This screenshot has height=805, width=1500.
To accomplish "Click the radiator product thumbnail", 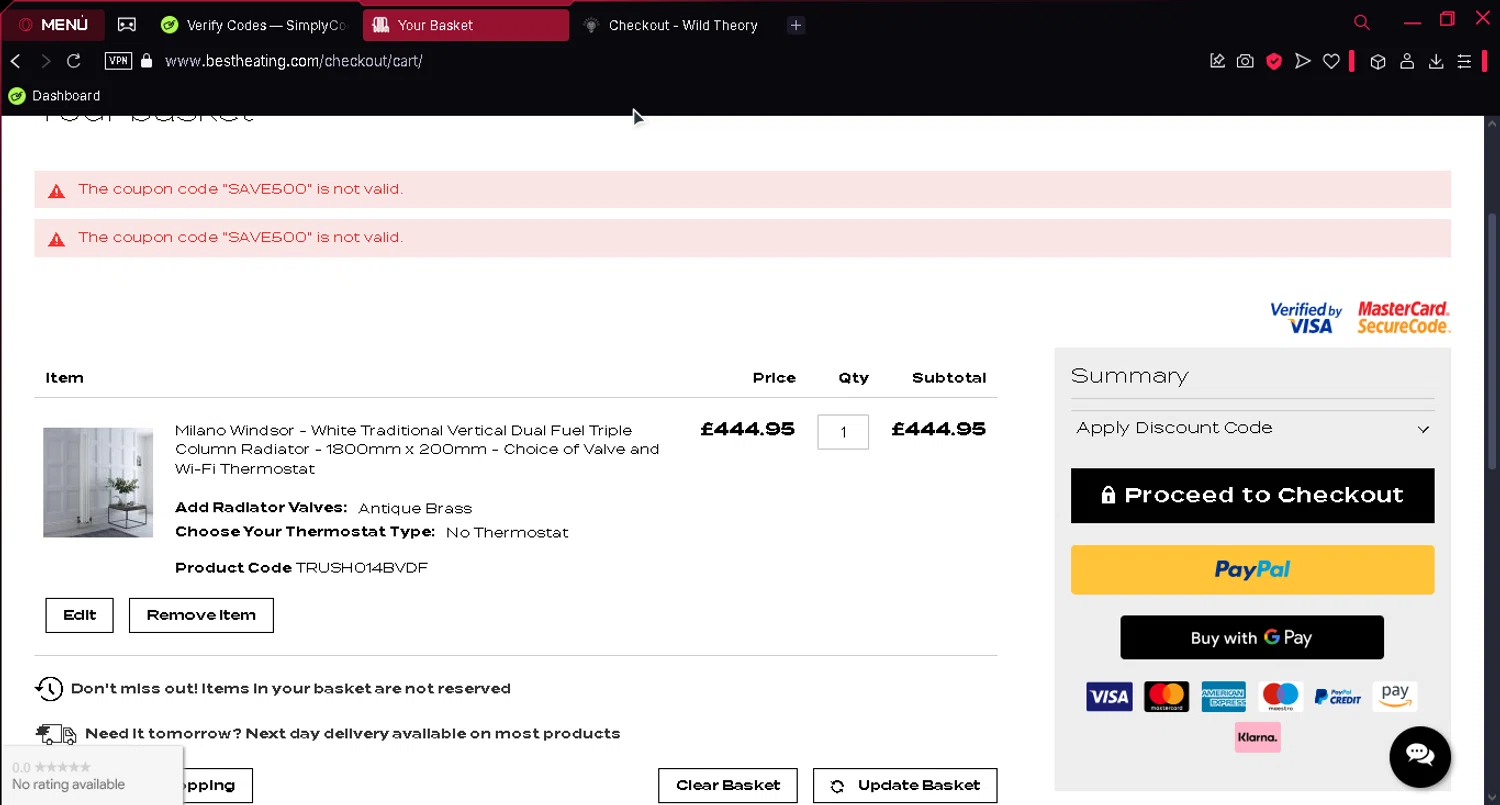I will (98, 482).
